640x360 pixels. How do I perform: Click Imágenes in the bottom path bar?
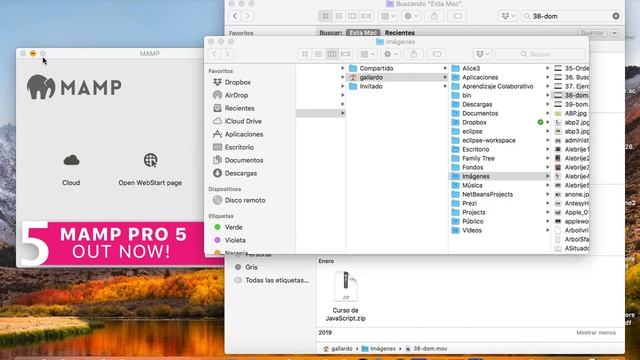pyautogui.click(x=378, y=349)
